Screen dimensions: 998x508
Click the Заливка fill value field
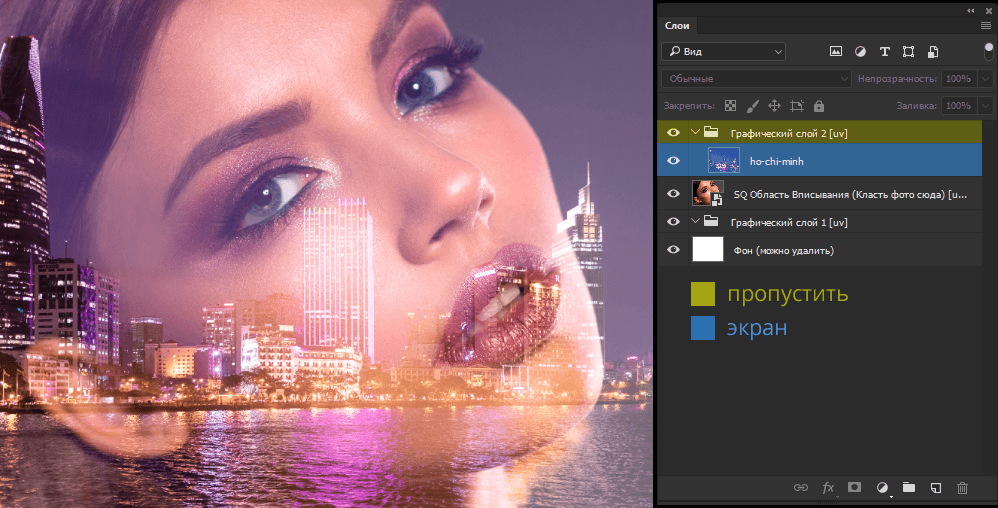click(x=957, y=106)
